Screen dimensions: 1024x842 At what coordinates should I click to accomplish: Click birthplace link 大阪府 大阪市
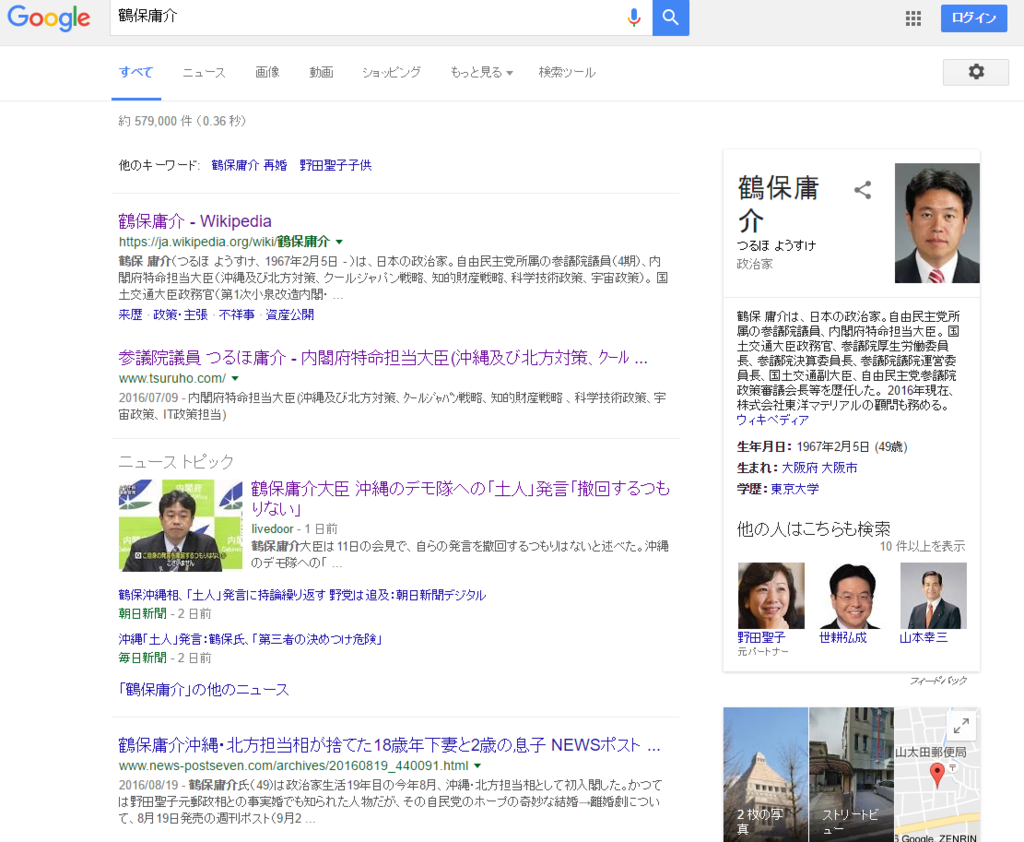[820, 468]
